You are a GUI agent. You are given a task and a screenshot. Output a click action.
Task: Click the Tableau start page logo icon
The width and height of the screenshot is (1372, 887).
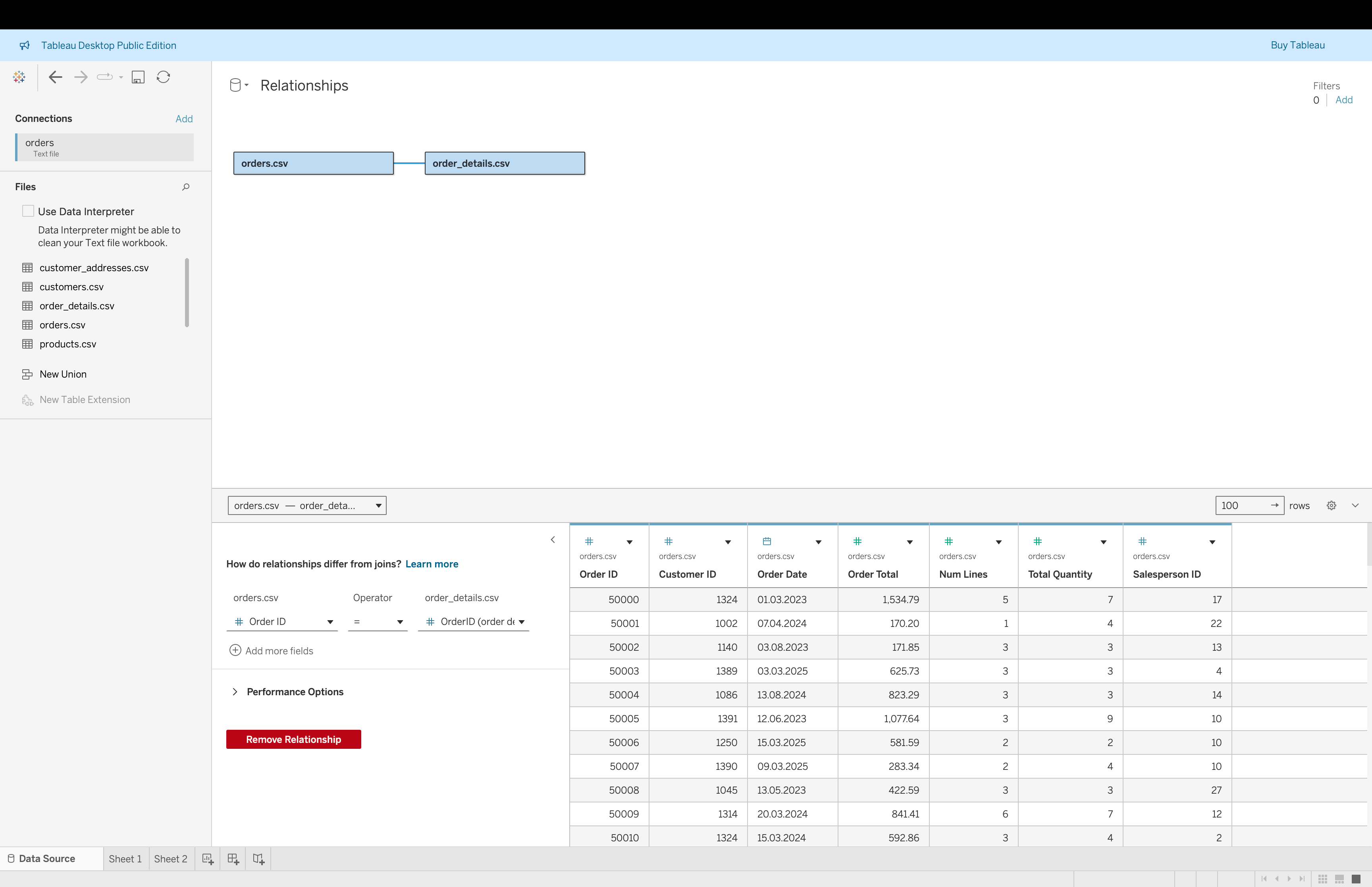pos(19,77)
